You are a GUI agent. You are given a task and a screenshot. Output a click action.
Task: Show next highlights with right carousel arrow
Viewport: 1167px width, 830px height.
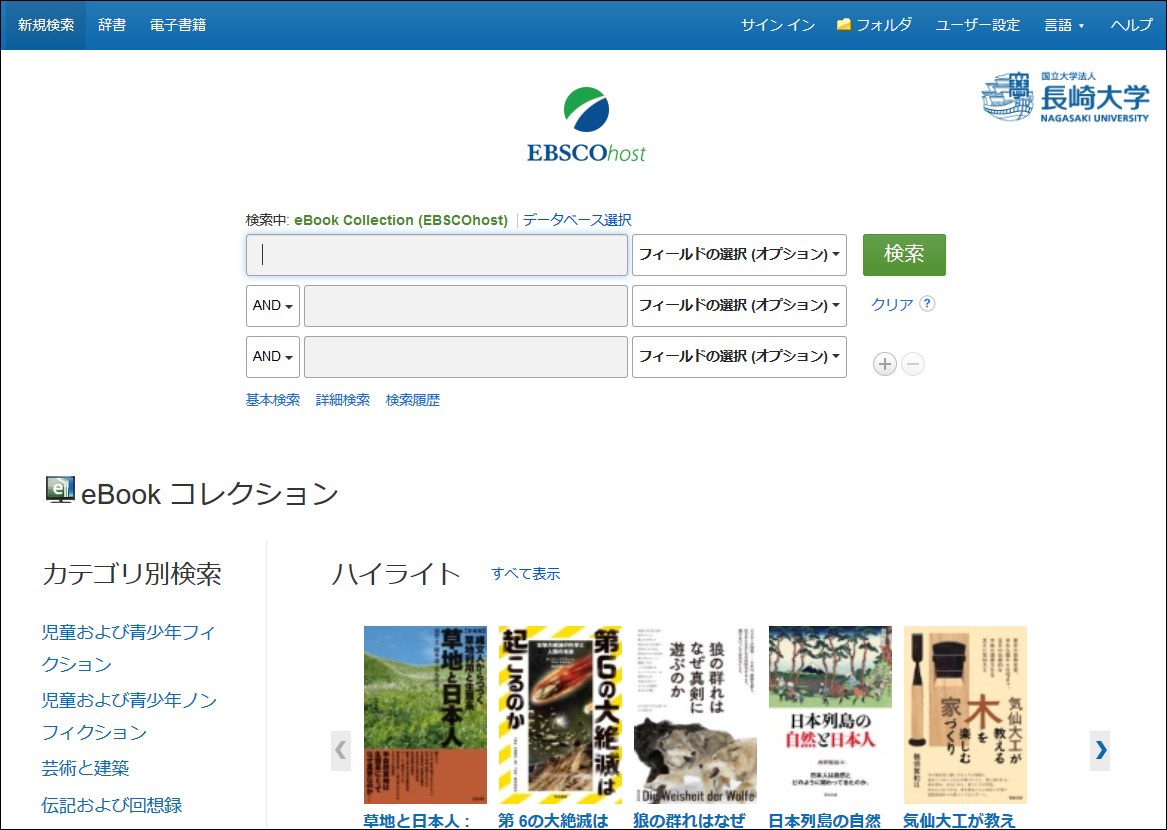1100,750
